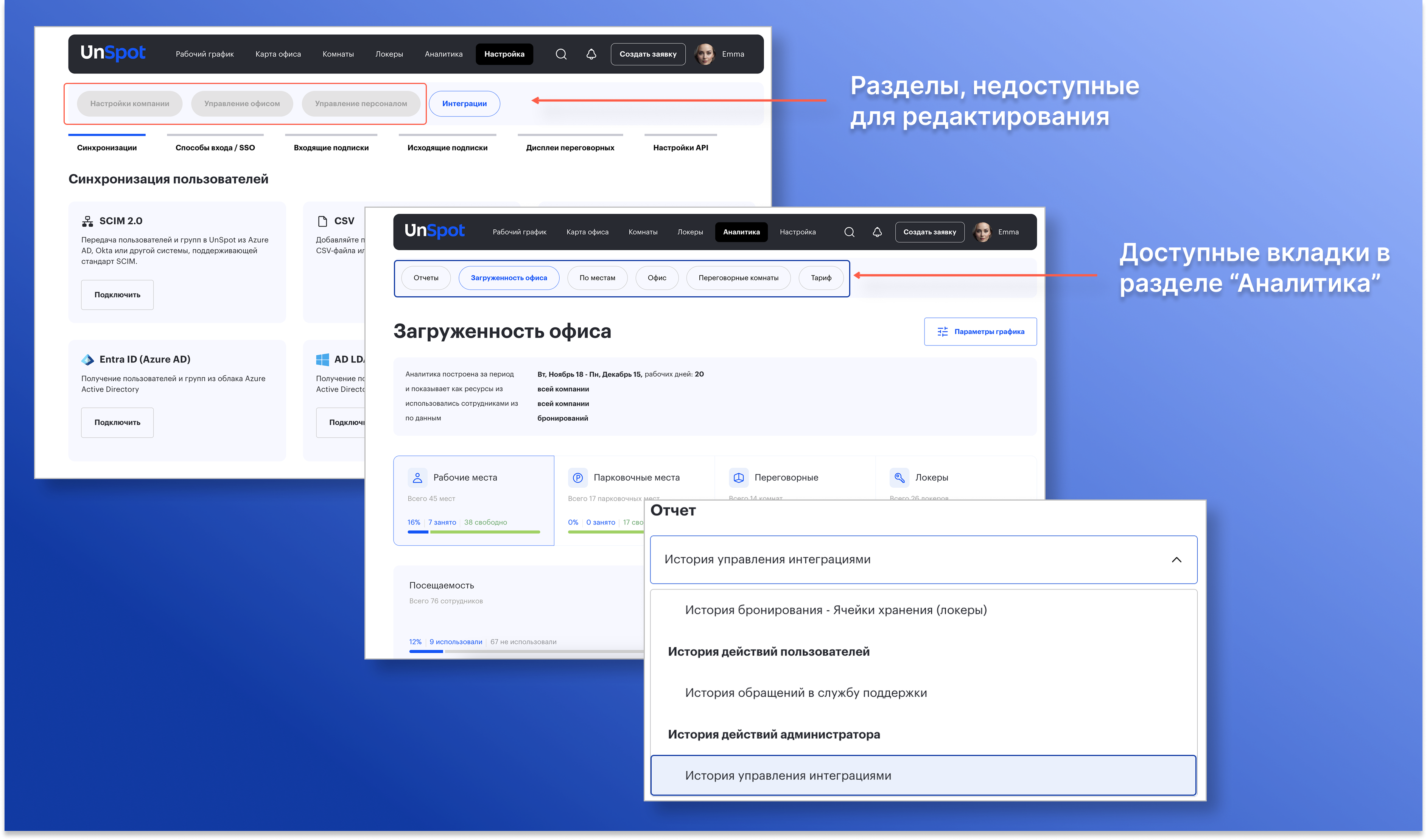Open the Способы входа / SSO tab
The width and height of the screenshot is (1427, 840).
215,147
